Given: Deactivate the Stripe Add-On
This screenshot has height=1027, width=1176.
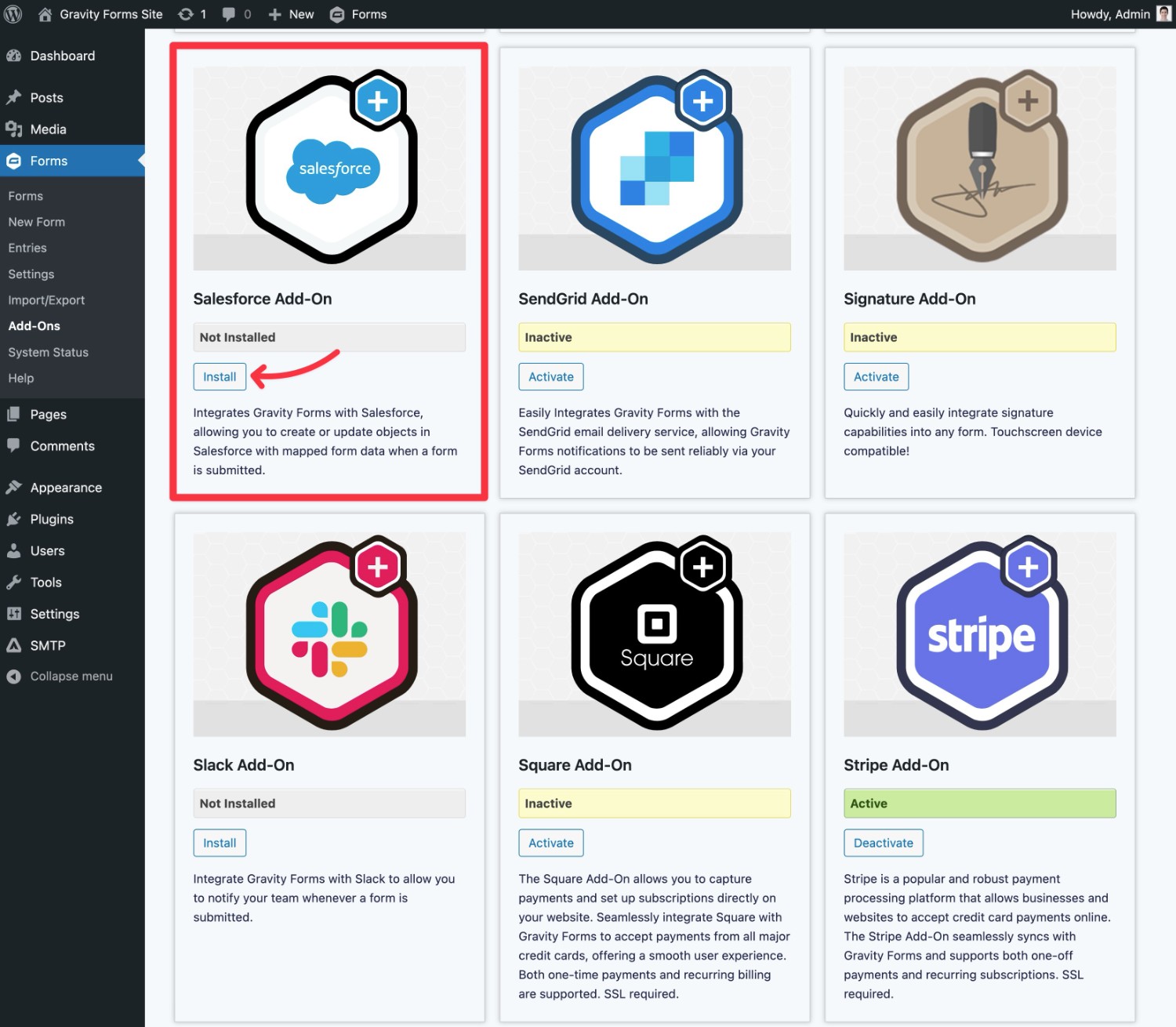Looking at the screenshot, I should 884,843.
